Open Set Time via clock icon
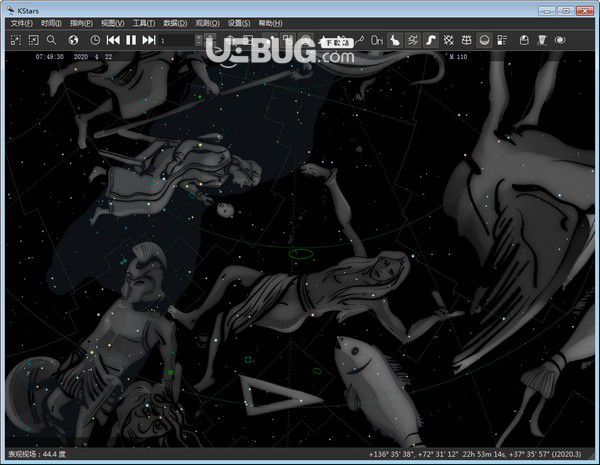The width and height of the screenshot is (600, 465). (95, 40)
